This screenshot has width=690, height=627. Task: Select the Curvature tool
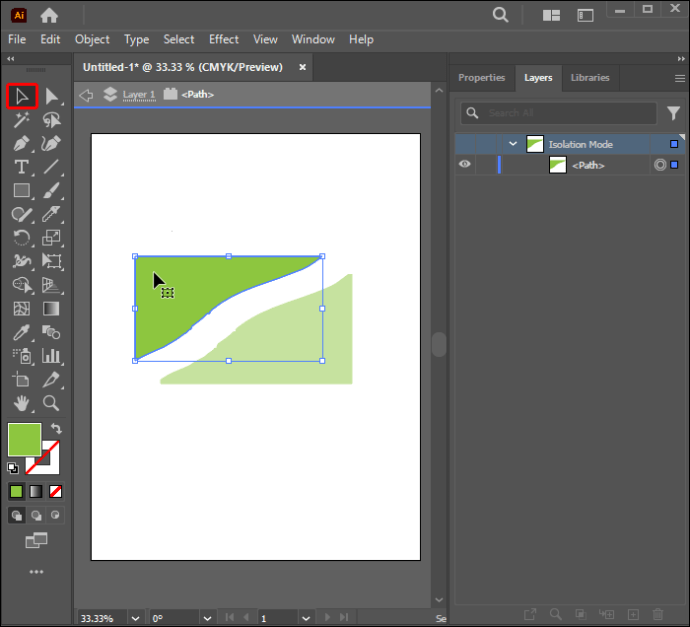coord(52,143)
